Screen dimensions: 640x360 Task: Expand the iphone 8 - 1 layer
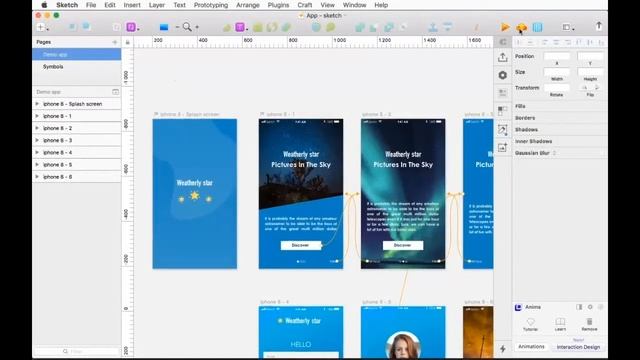coord(37,116)
